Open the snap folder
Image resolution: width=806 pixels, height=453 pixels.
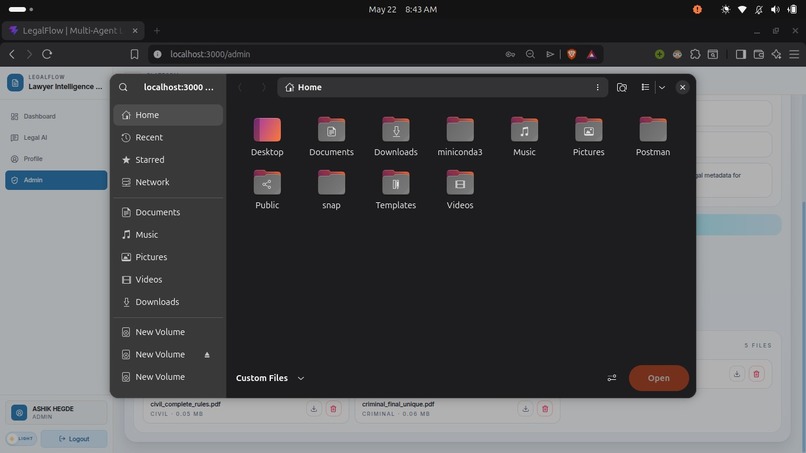(331, 189)
